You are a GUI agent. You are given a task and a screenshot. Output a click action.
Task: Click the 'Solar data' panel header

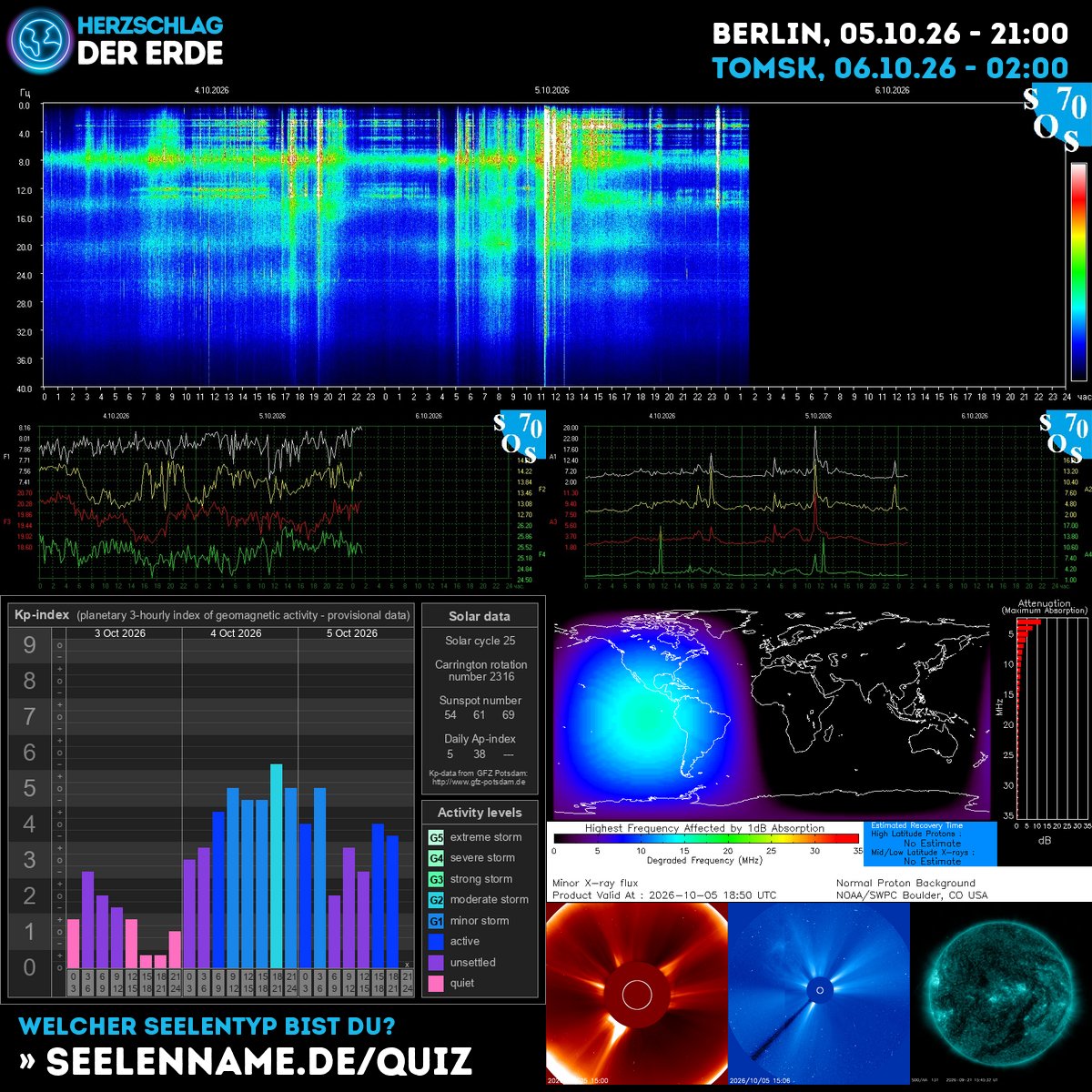[480, 616]
